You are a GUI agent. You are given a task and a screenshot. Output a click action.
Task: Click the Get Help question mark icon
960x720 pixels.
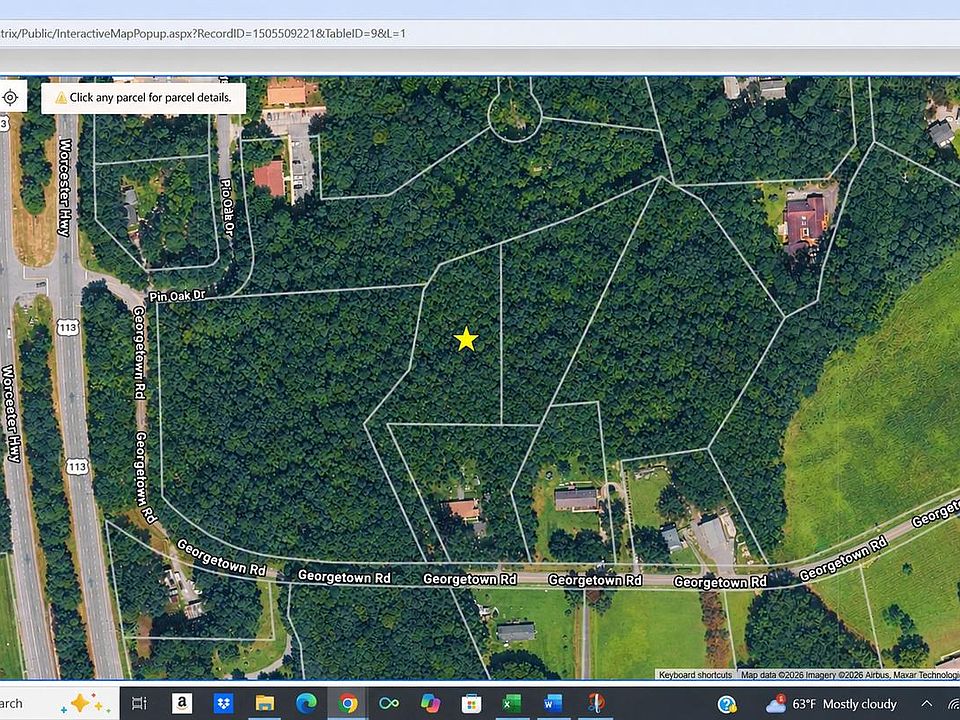tap(727, 704)
